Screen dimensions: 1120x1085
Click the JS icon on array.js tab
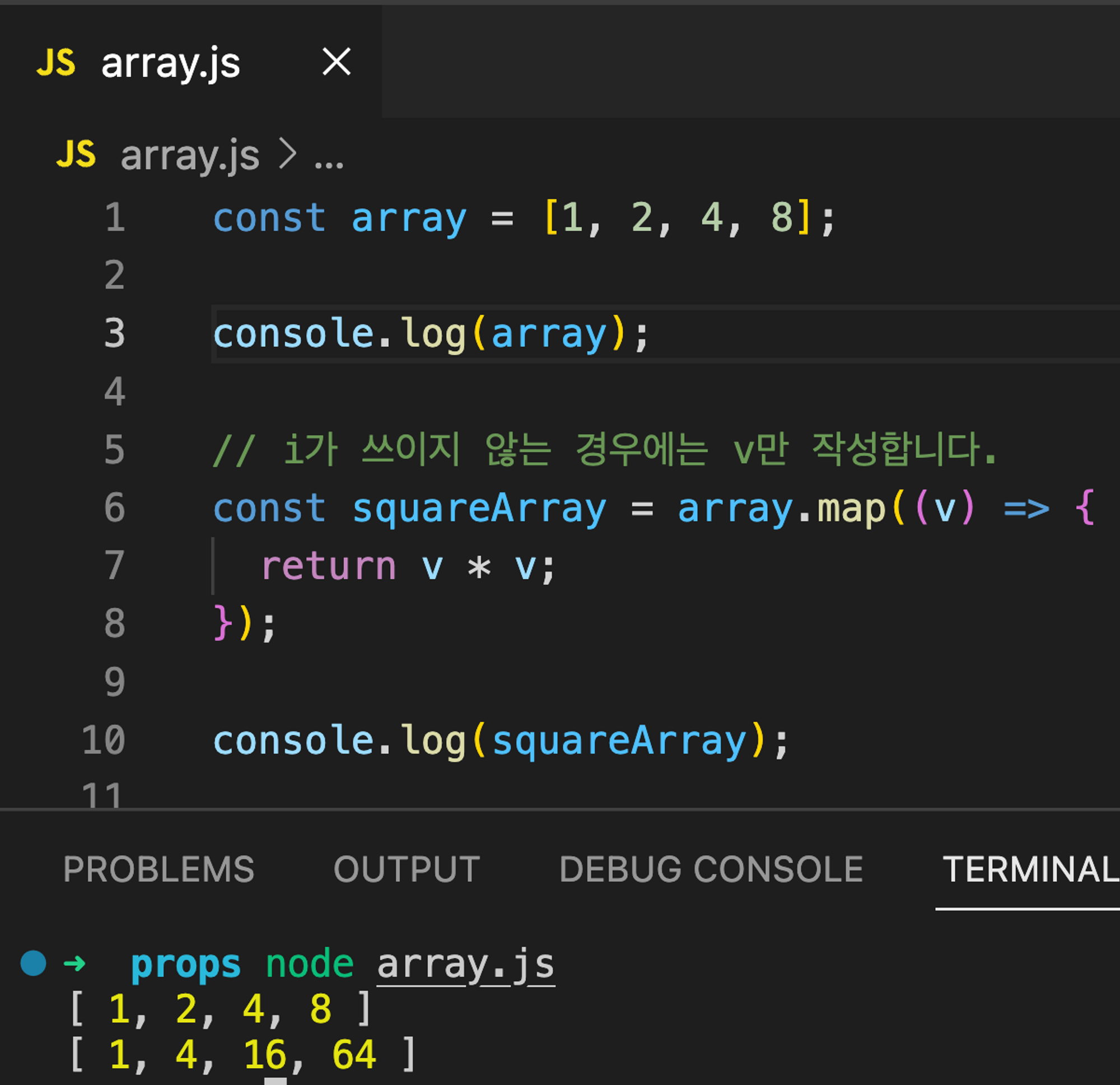pos(56,62)
